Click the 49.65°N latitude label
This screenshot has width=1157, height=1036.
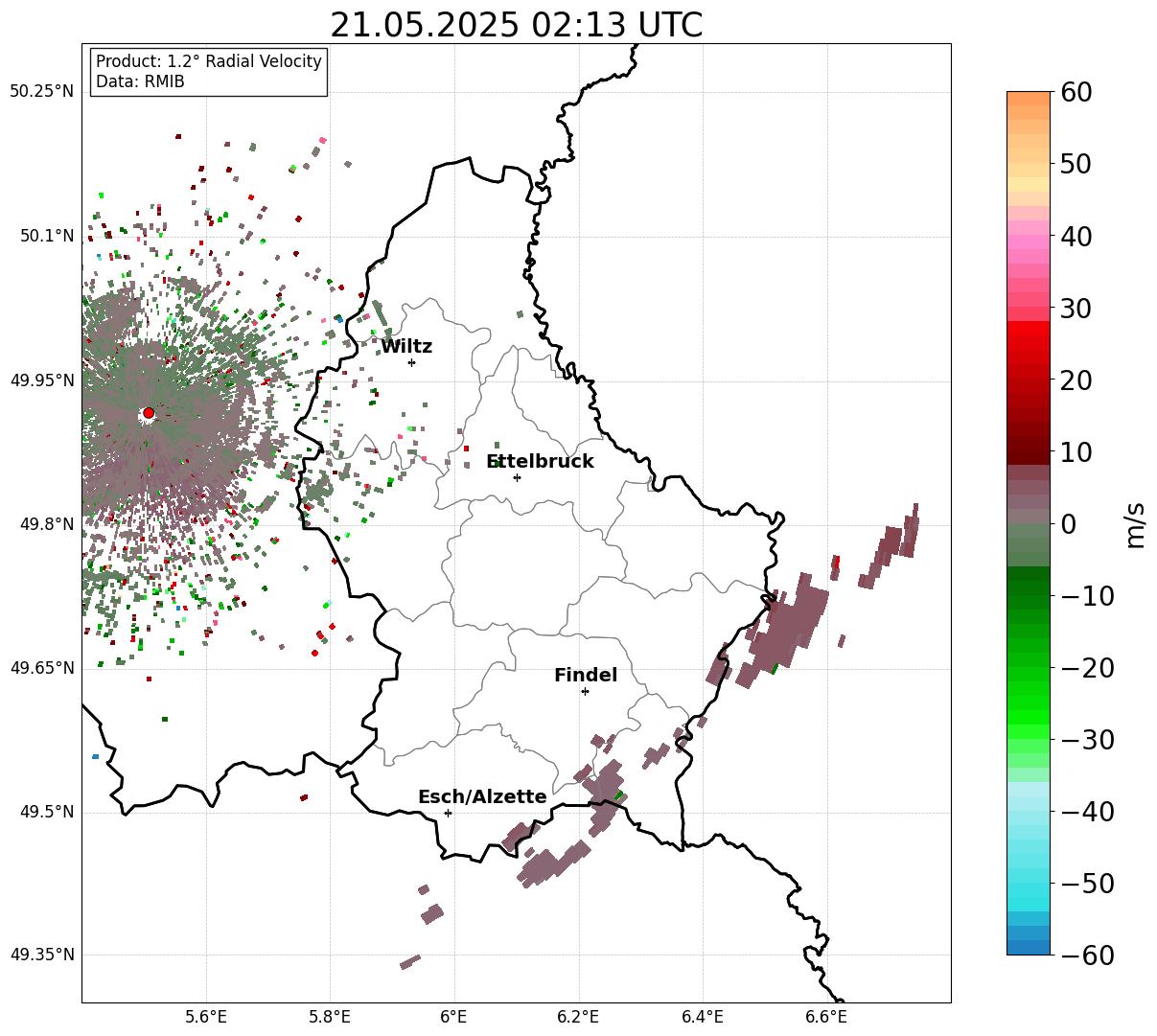point(41,668)
